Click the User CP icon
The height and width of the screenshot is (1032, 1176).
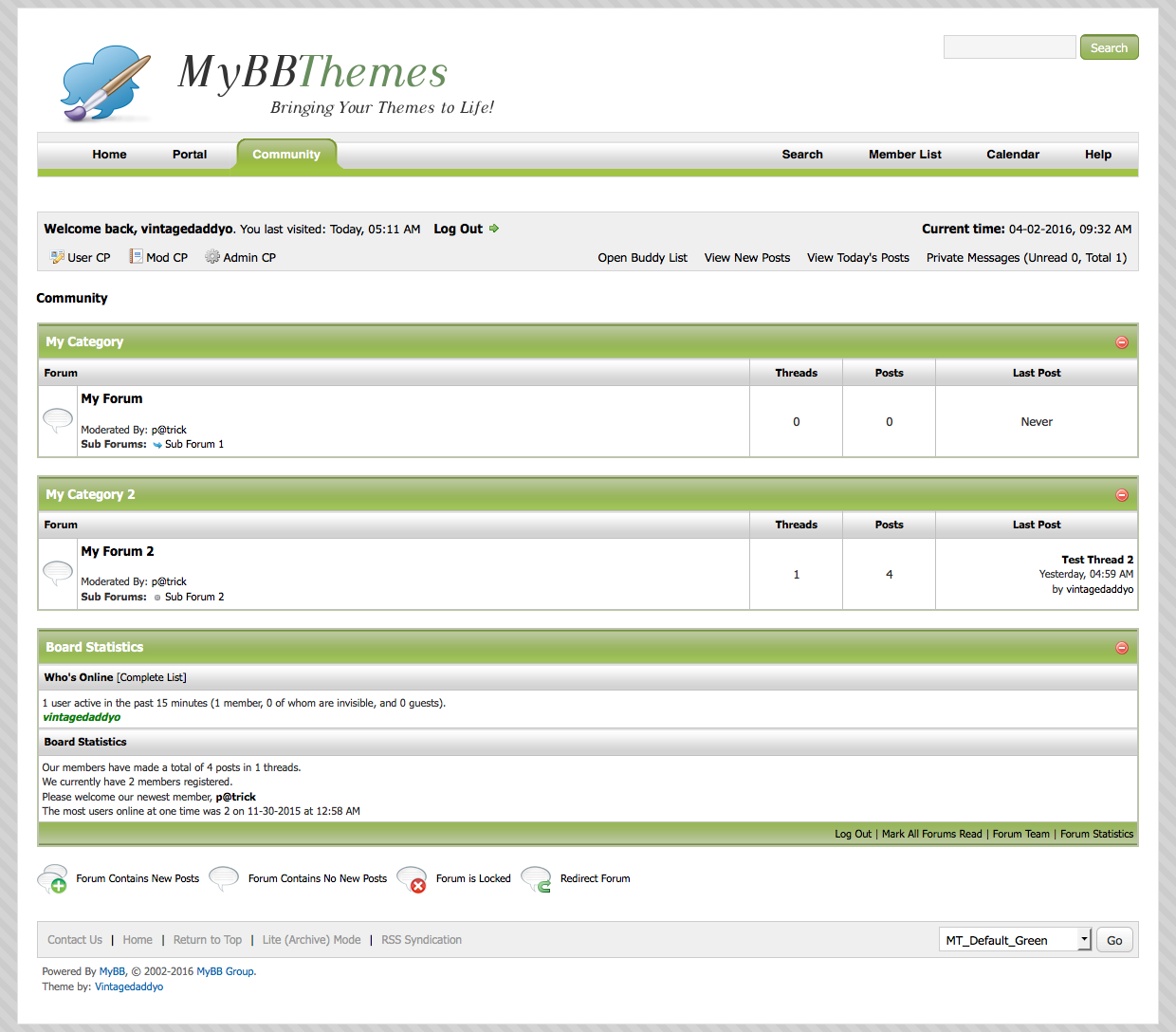tap(57, 257)
